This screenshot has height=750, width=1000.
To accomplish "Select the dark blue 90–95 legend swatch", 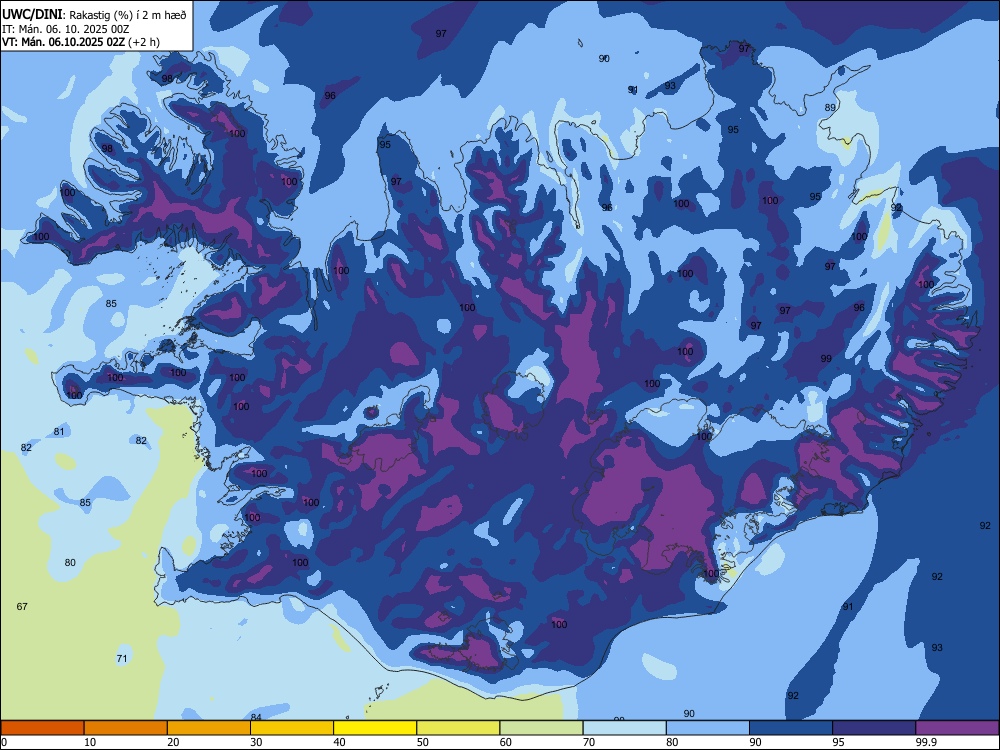I will [x=791, y=728].
